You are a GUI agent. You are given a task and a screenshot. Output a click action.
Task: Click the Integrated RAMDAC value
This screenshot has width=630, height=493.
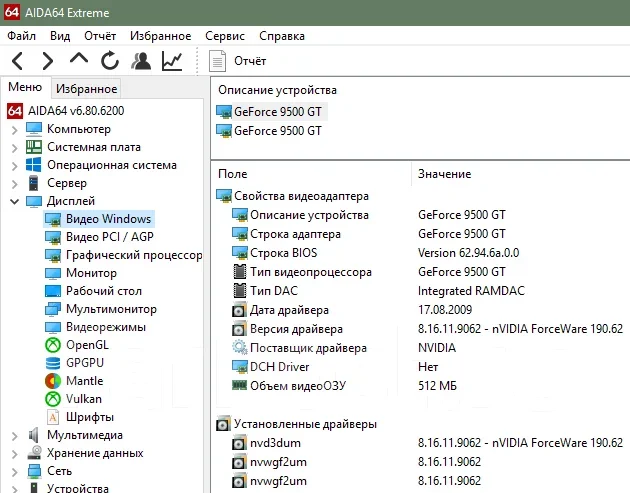click(x=471, y=290)
